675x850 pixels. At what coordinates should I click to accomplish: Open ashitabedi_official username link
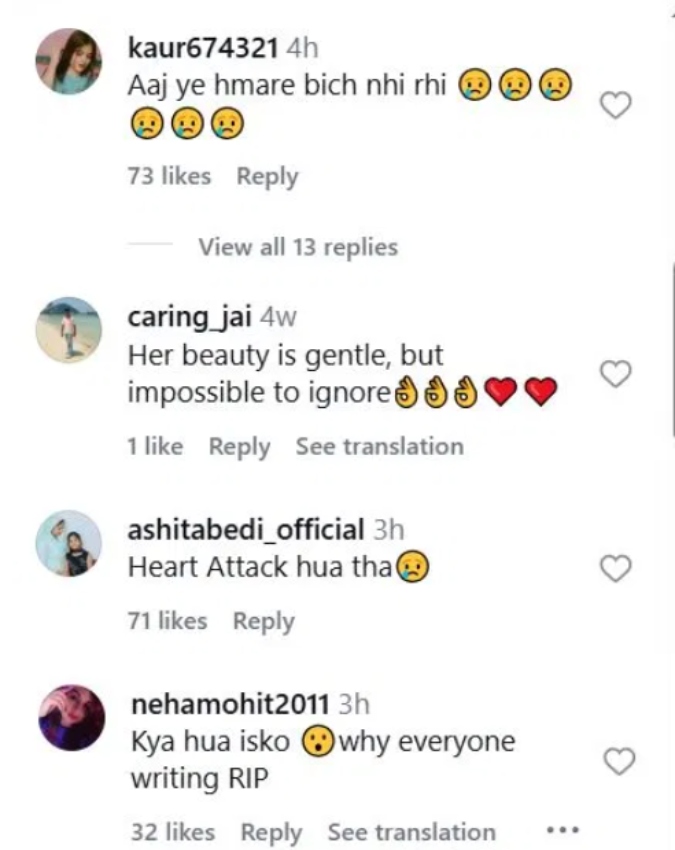pos(246,530)
